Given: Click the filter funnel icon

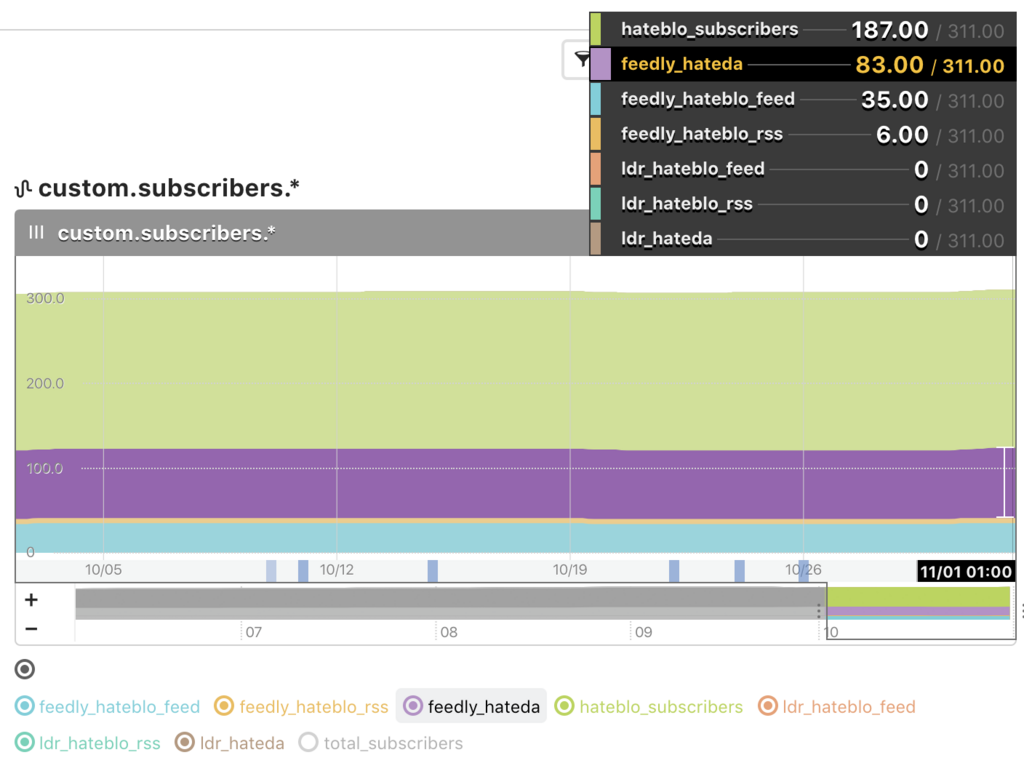Looking at the screenshot, I should tap(581, 59).
